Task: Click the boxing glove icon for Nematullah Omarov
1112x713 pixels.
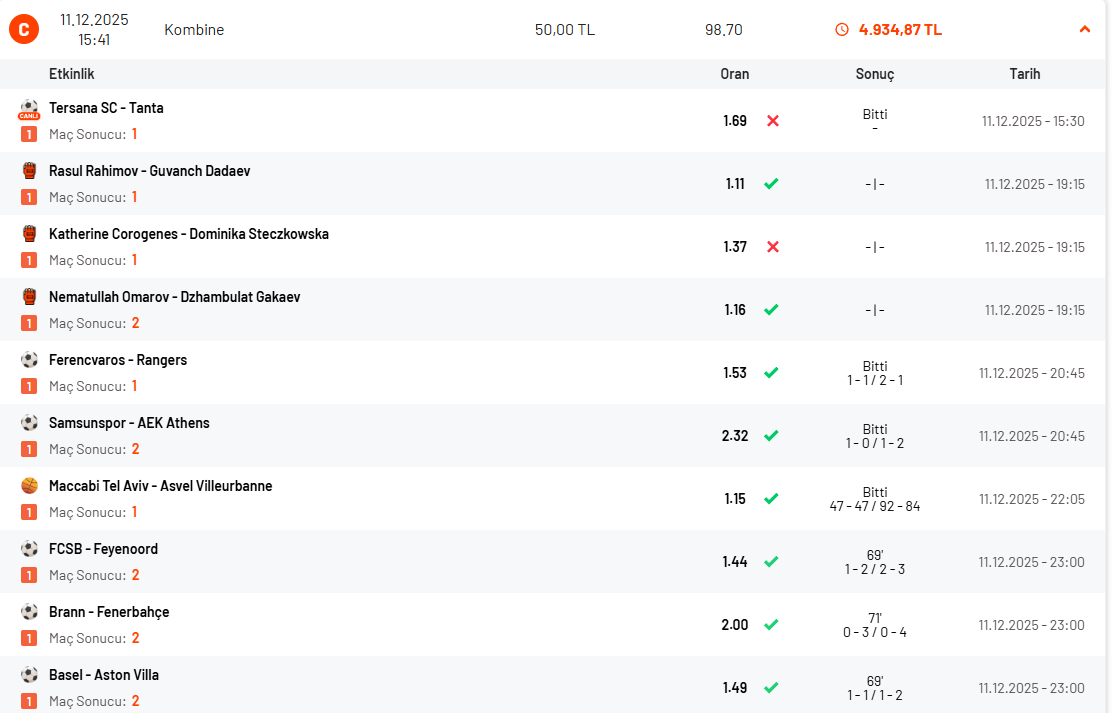Action: [x=29, y=297]
